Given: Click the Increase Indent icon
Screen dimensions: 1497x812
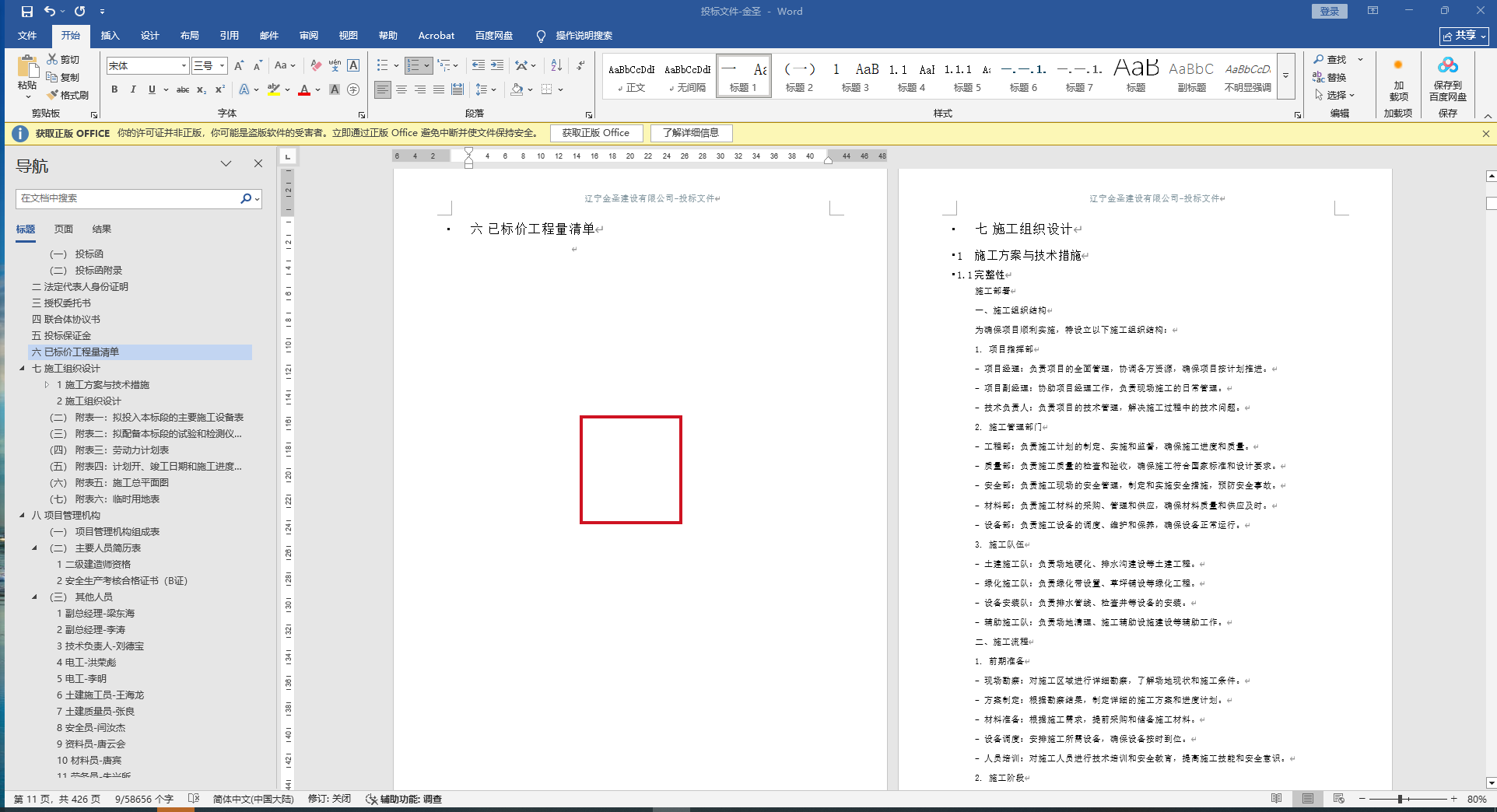Looking at the screenshot, I should coord(497,65).
